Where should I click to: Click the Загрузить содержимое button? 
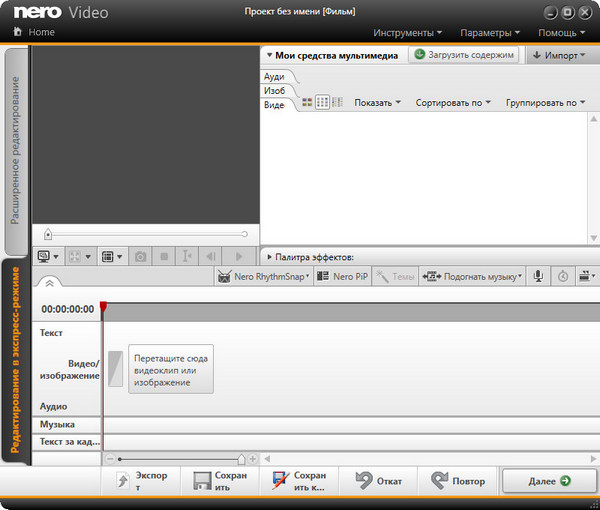[x=464, y=55]
